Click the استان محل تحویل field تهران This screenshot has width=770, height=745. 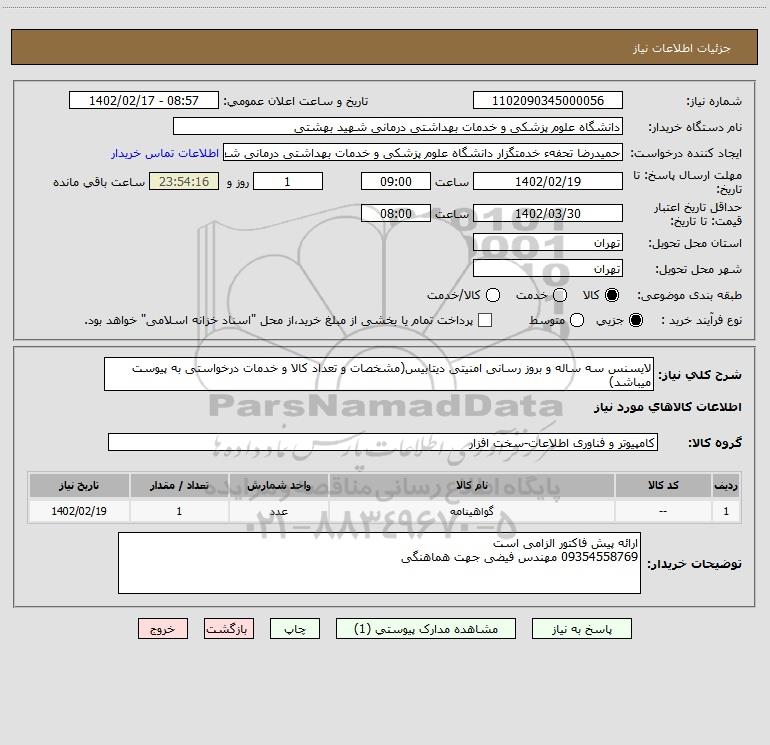(548, 242)
